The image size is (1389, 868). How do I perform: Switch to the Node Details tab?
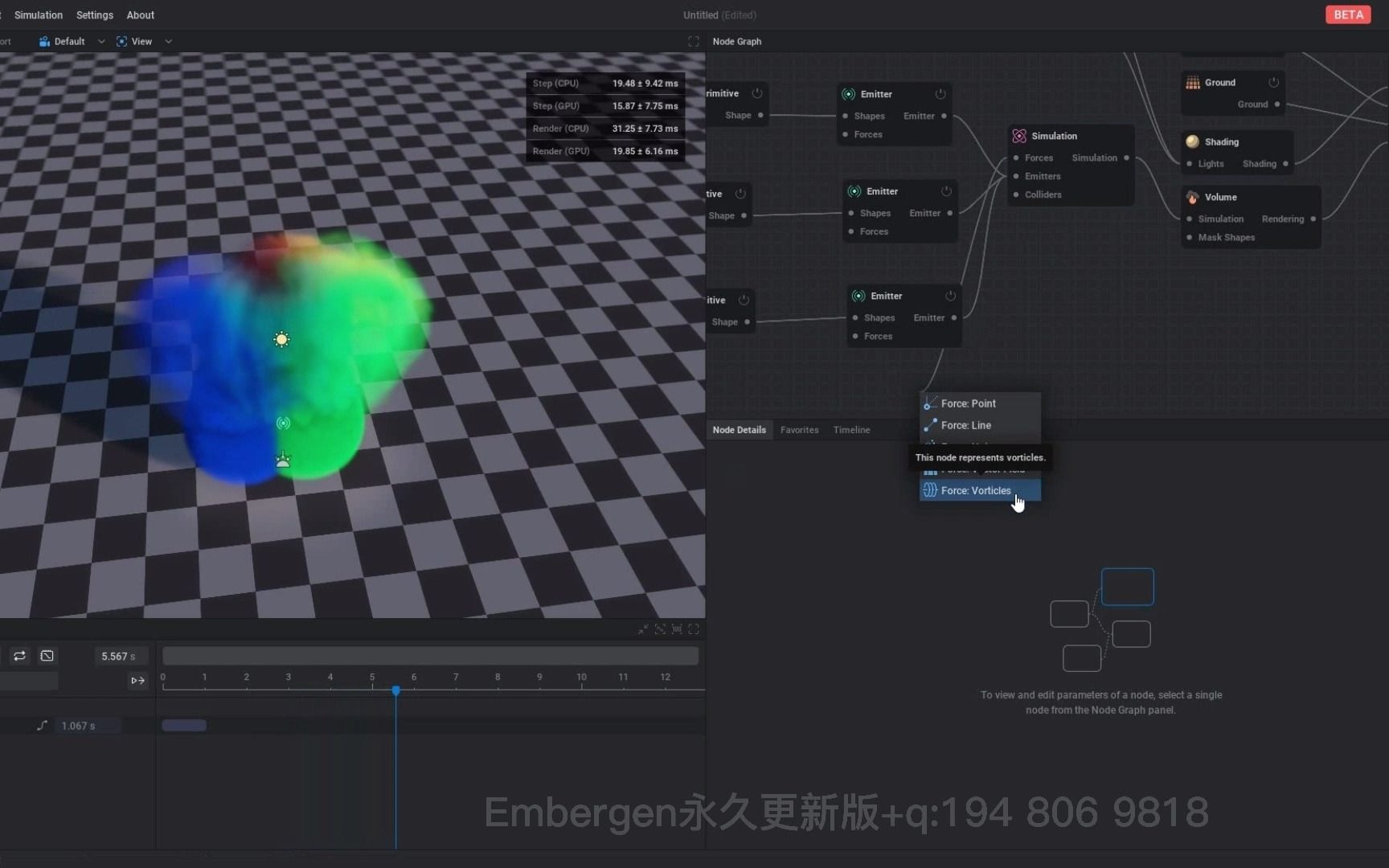click(739, 430)
